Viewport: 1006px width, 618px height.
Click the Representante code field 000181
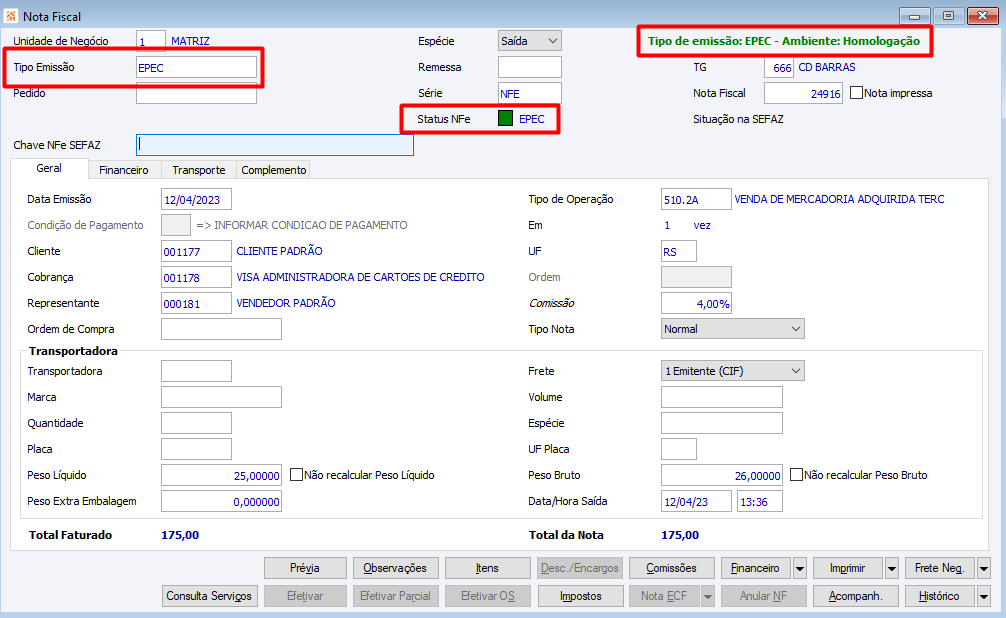(196, 304)
